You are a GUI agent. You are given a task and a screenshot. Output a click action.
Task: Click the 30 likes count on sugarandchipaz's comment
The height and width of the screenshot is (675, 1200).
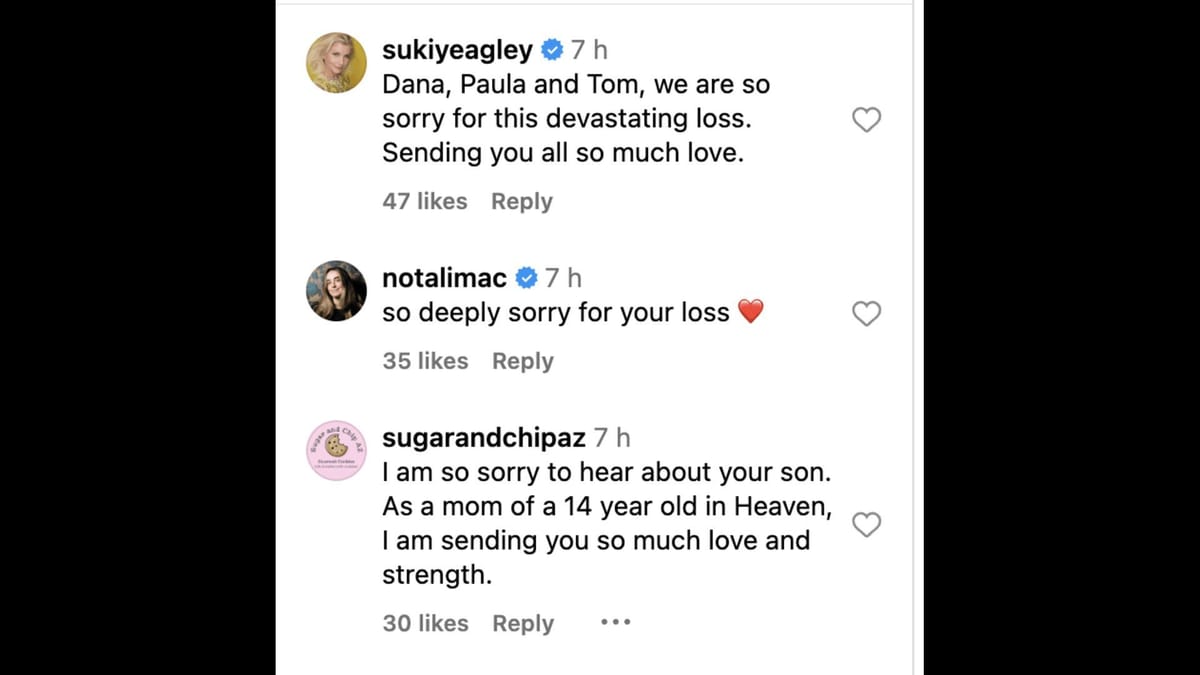tap(424, 623)
